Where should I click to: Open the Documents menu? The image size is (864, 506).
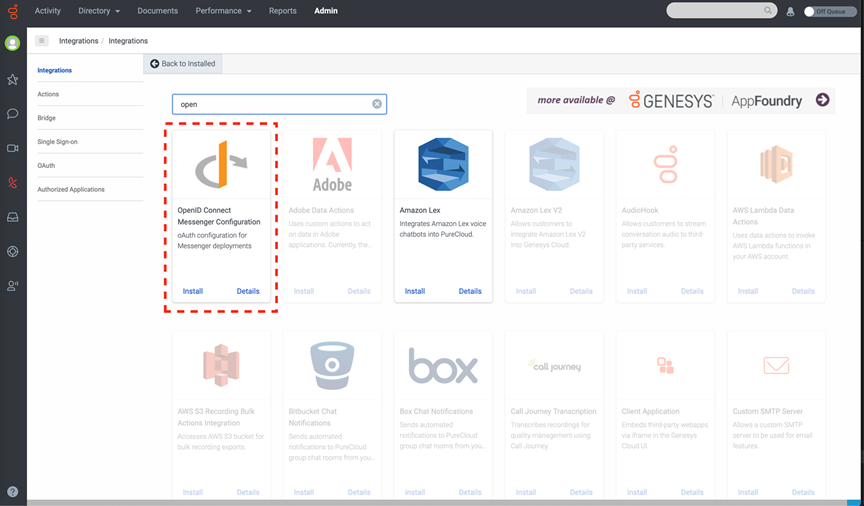pos(158,10)
